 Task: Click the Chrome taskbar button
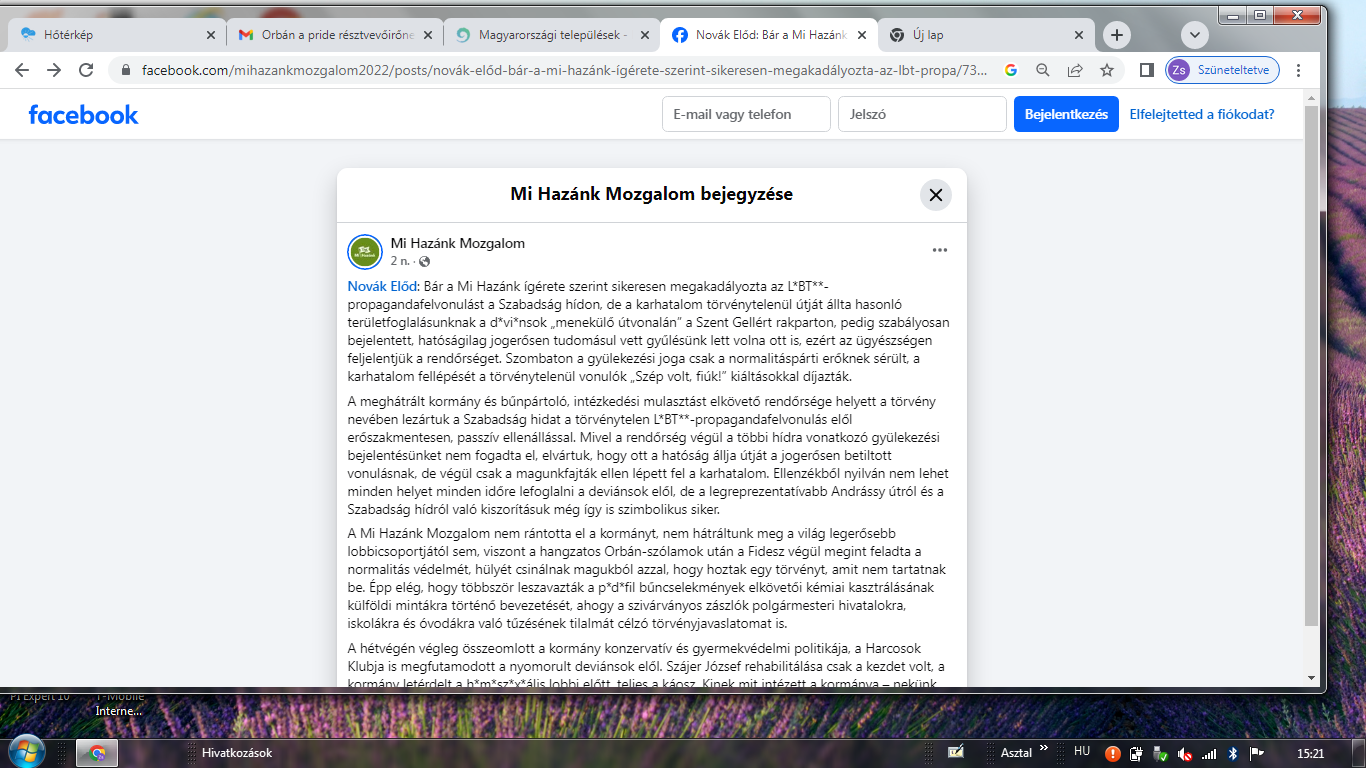pos(97,753)
